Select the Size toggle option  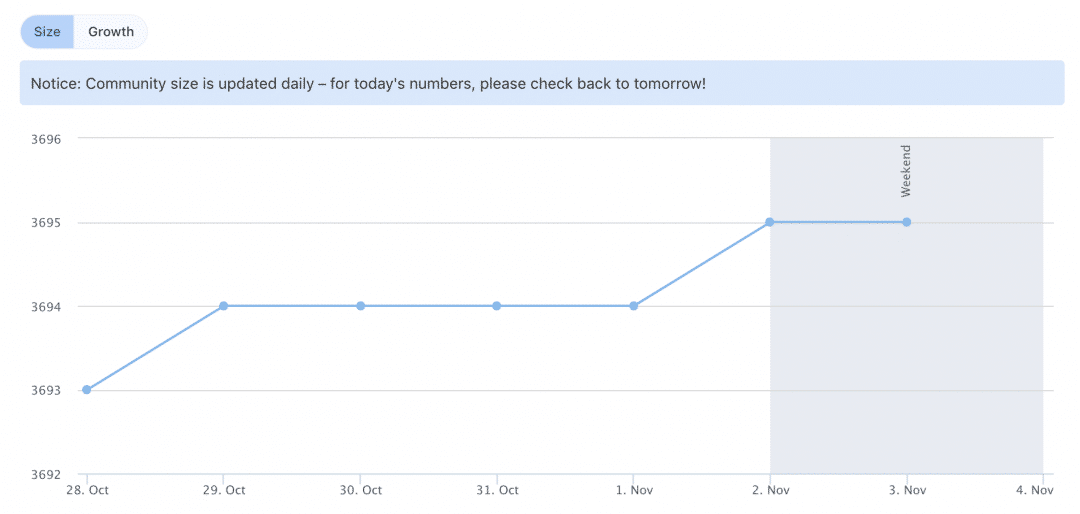[x=48, y=32]
